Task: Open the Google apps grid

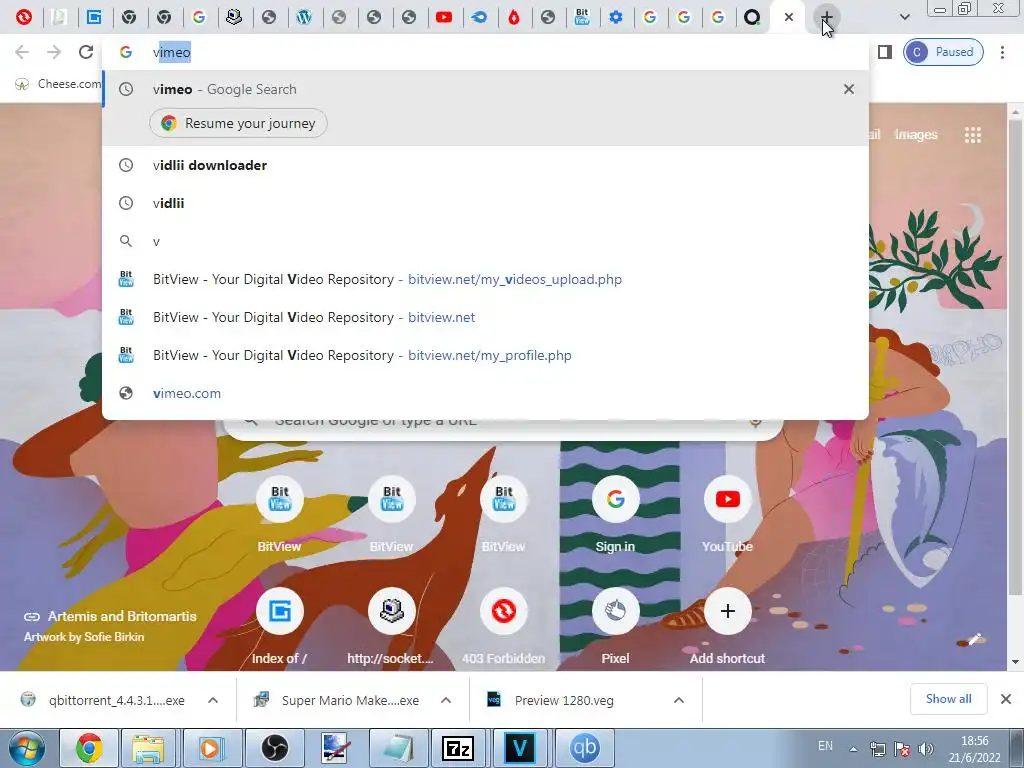Action: point(972,135)
